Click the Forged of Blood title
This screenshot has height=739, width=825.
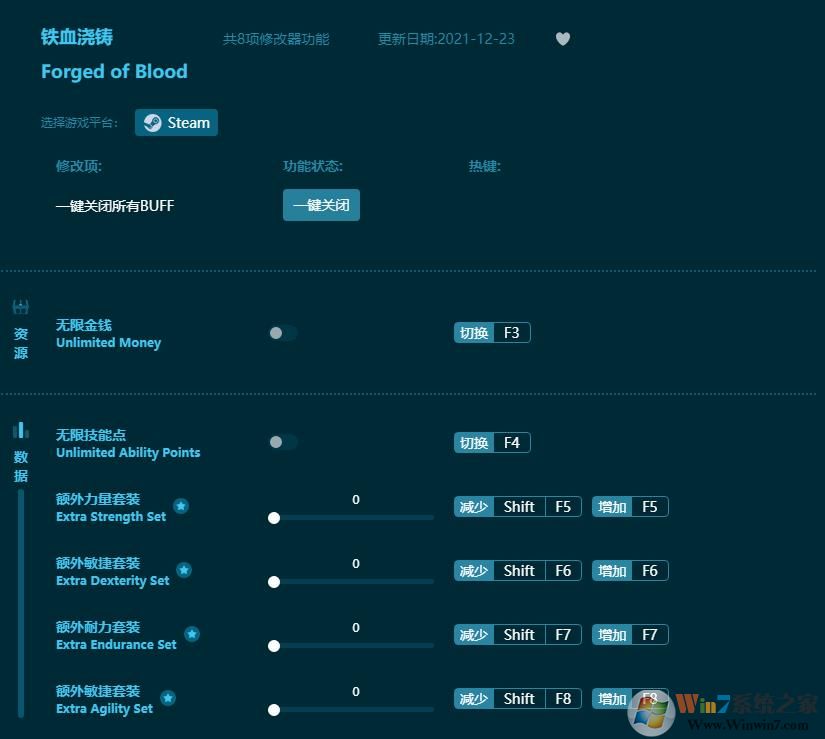[114, 72]
